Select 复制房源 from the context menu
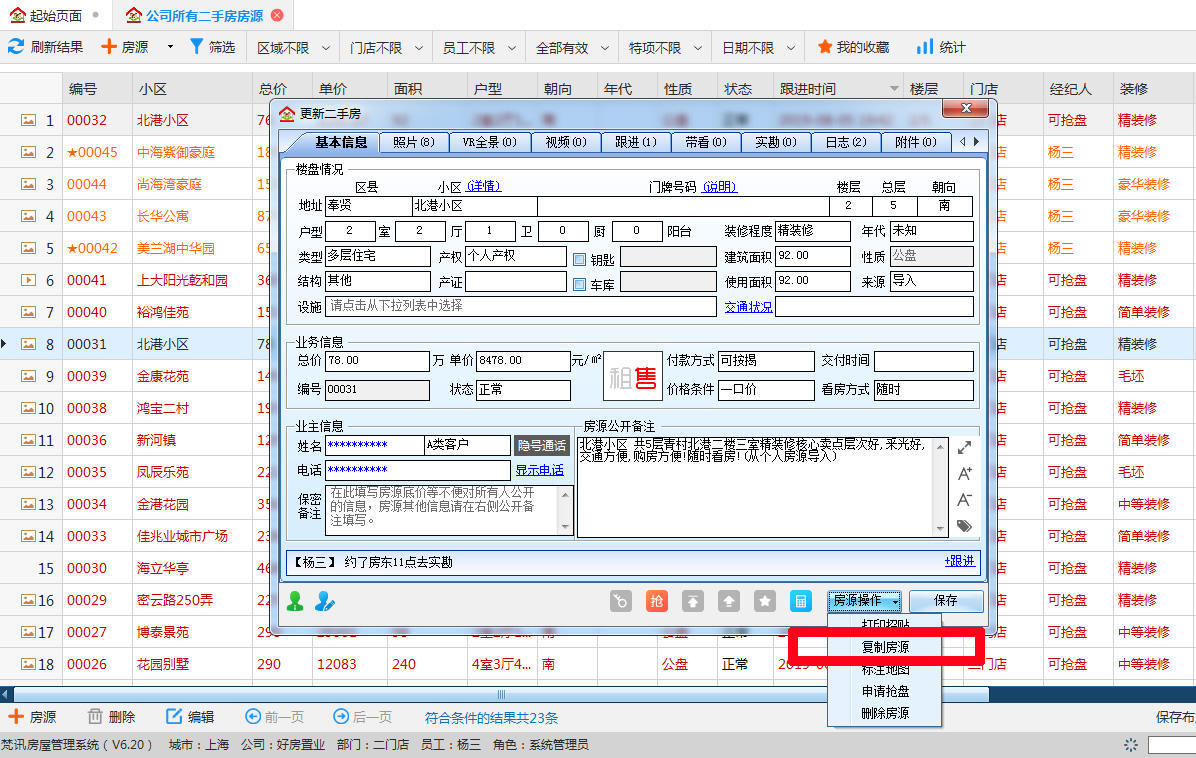The height and width of the screenshot is (758, 1196). (884, 646)
